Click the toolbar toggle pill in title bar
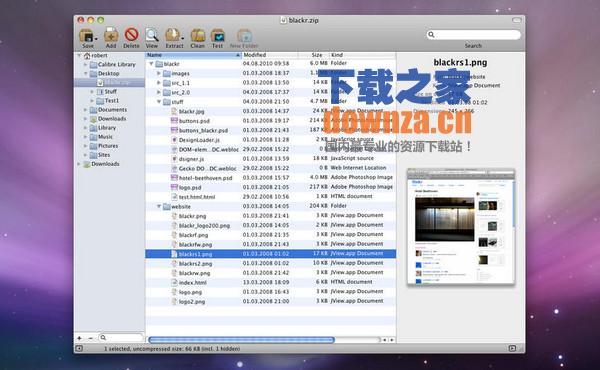The height and width of the screenshot is (370, 600). [x=517, y=20]
